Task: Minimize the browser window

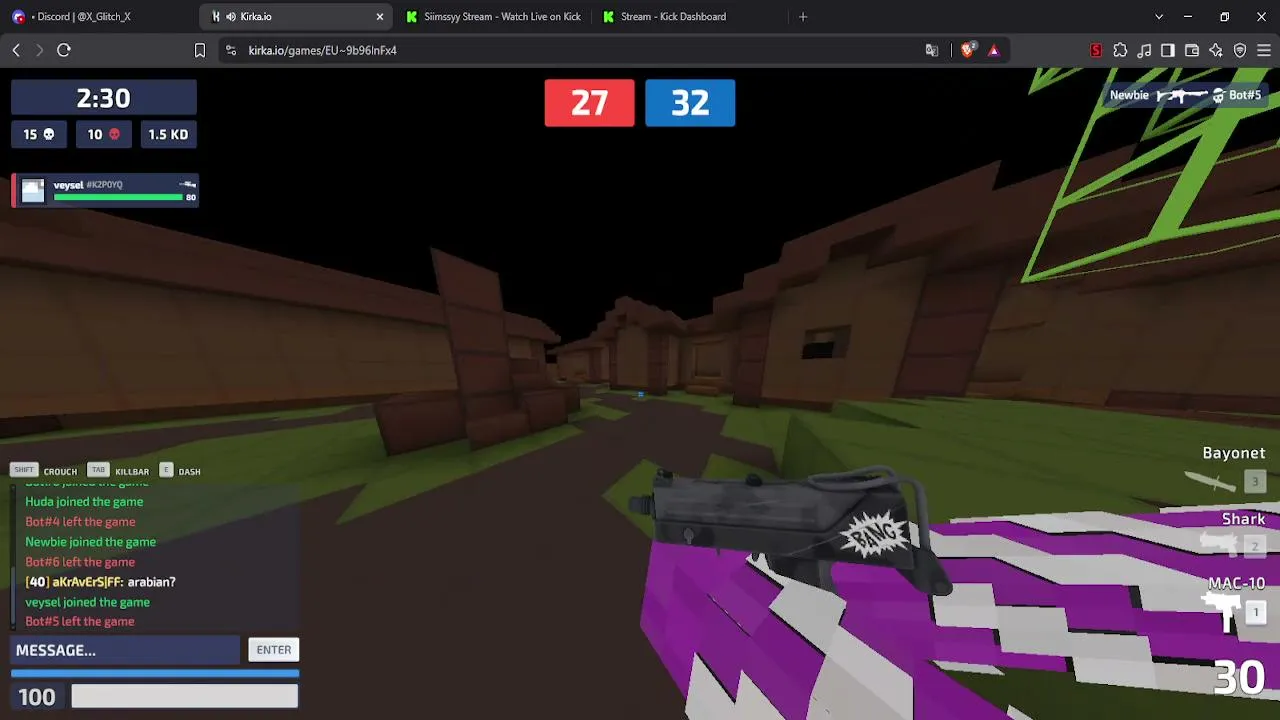Action: coord(1188,17)
